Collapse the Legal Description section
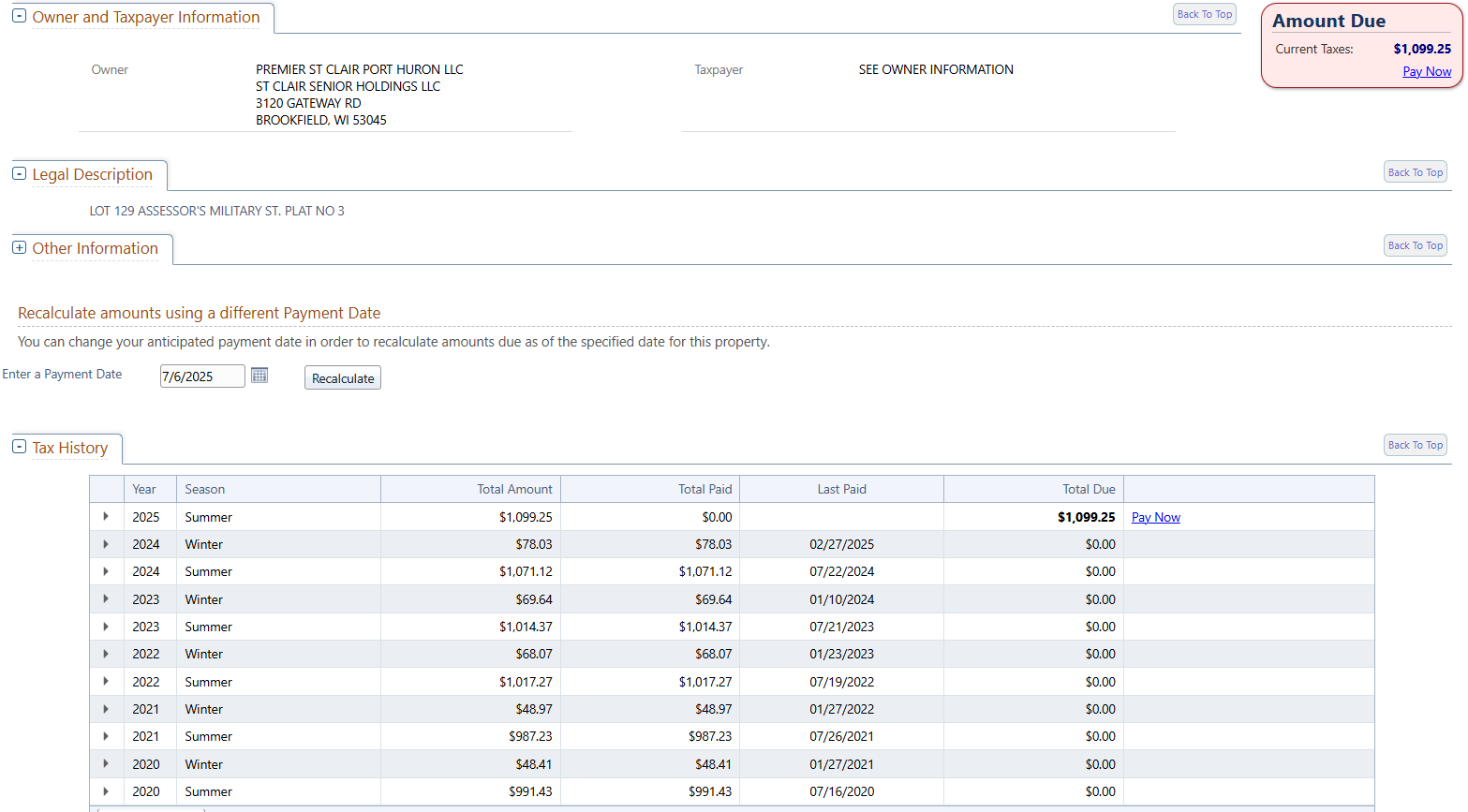 [19, 173]
